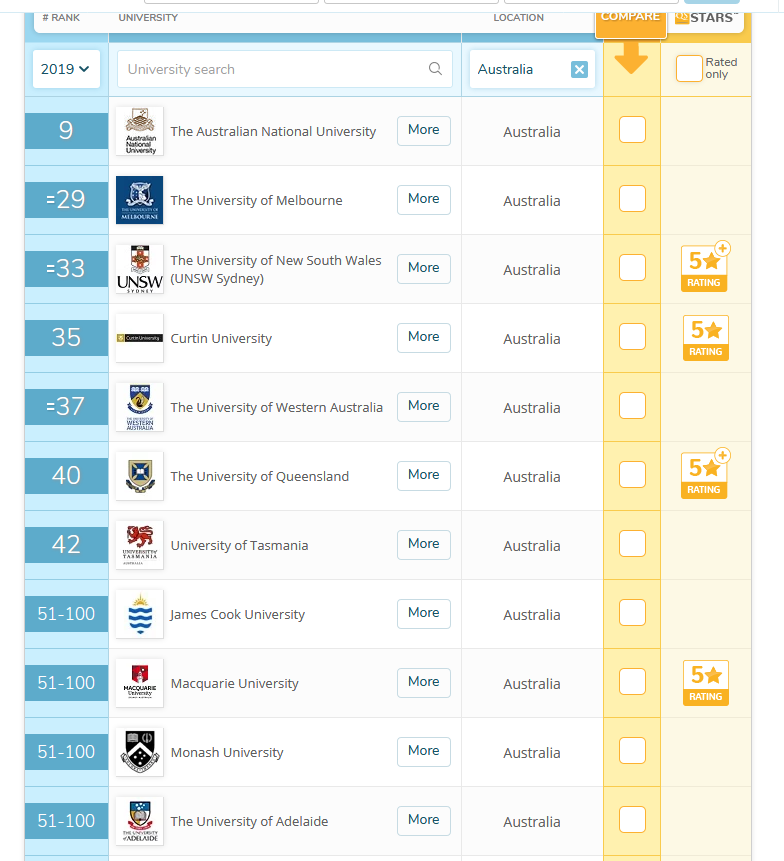The image size is (784, 861).
Task: Click the Australia location filter box
Action: [x=532, y=69]
